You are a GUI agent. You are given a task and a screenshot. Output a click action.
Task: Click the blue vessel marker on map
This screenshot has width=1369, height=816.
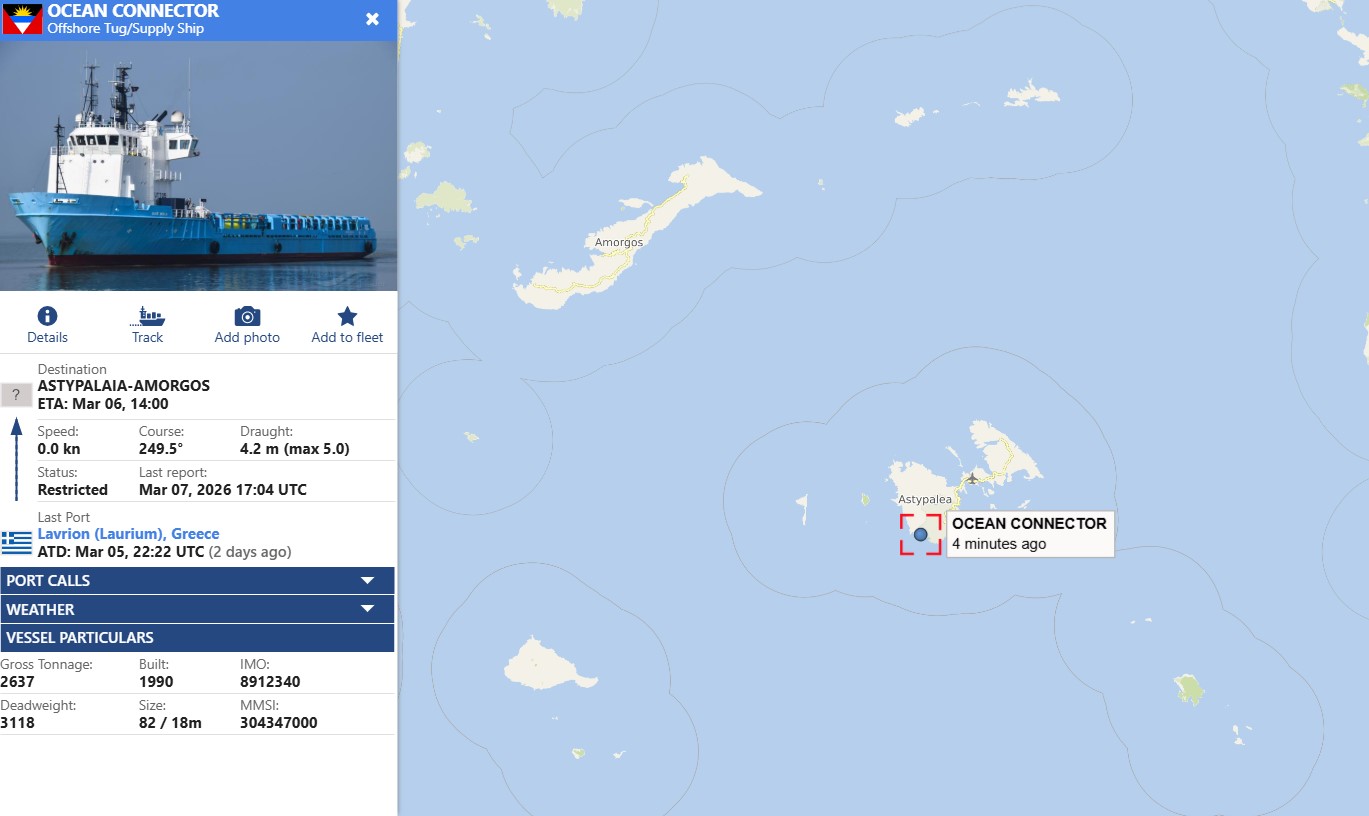[x=920, y=534]
